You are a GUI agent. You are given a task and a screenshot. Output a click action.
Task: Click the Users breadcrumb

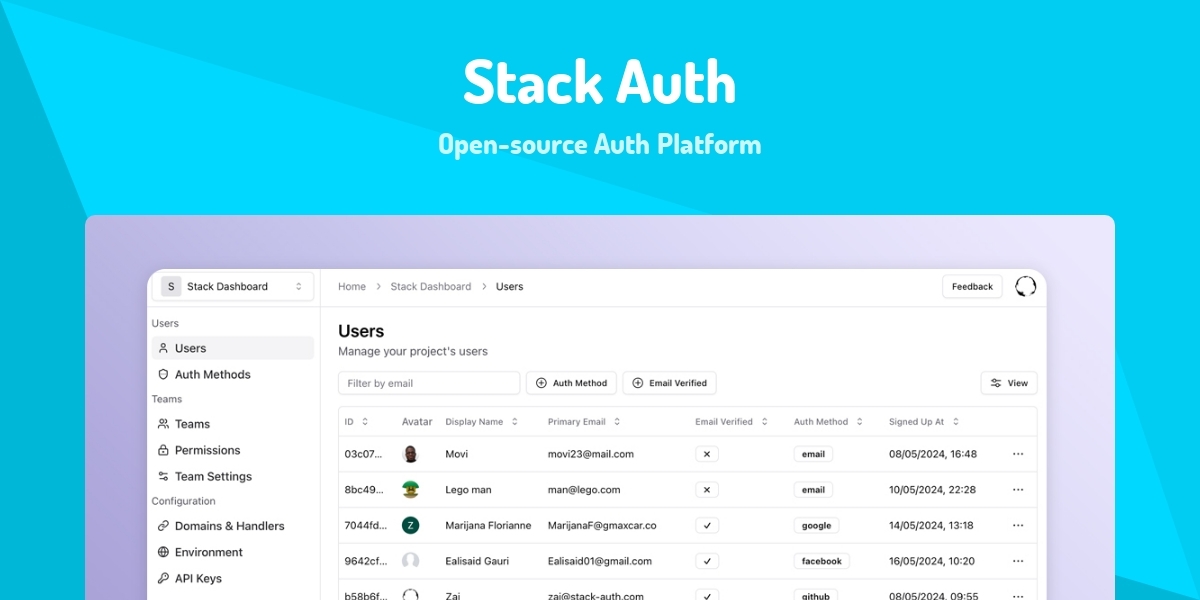click(x=509, y=287)
